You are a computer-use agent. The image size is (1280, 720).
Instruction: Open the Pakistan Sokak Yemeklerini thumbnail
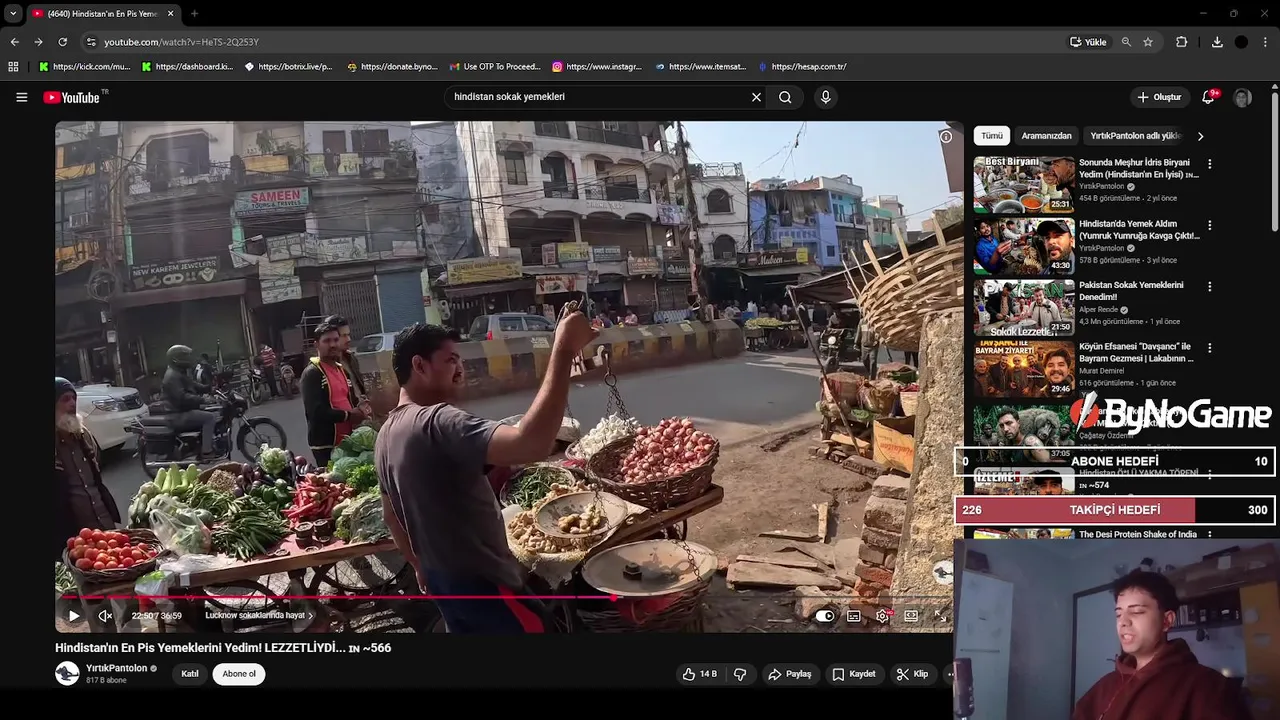tap(1024, 308)
